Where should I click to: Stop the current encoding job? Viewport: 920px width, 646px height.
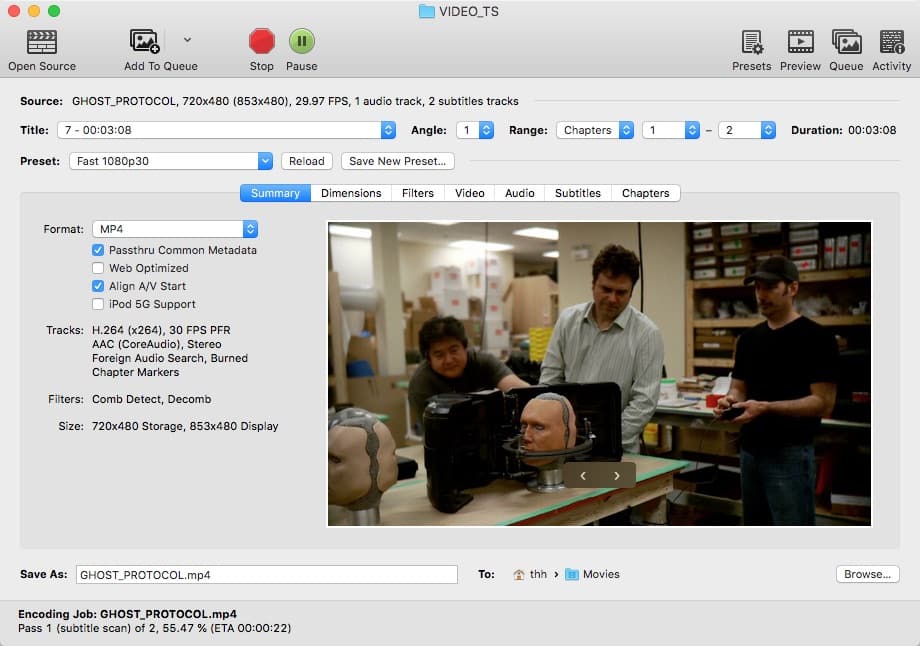click(261, 42)
